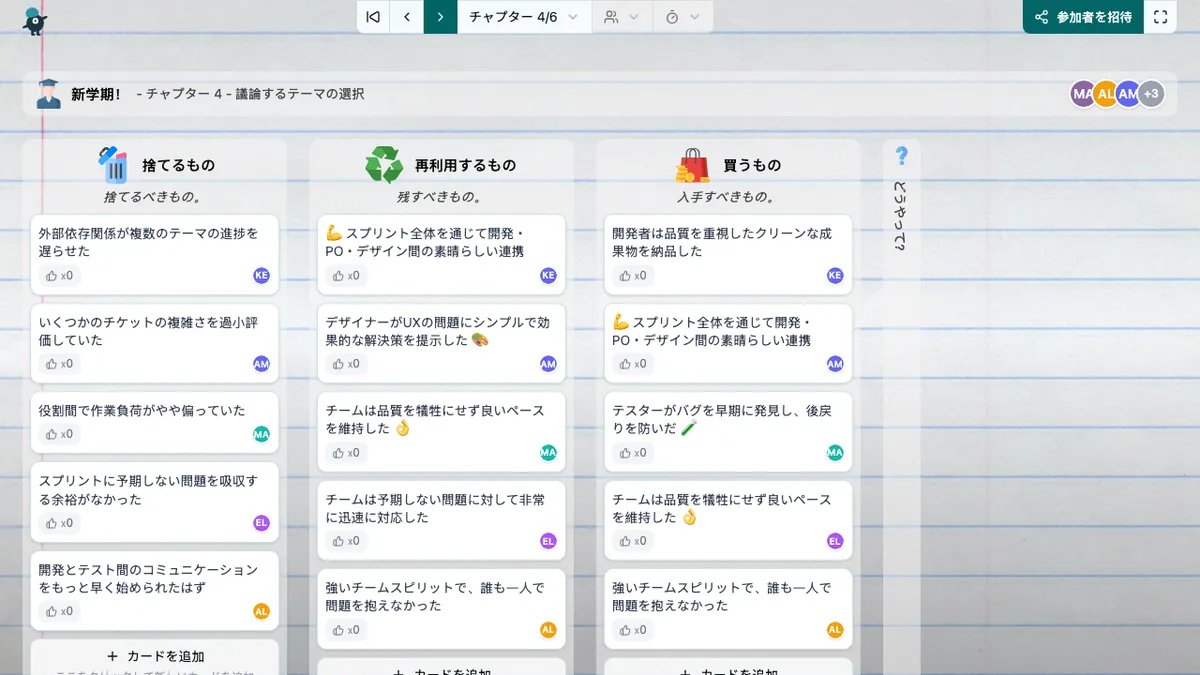Click the KE avatar on 開発者は品質 card
This screenshot has height=675, width=1200.
835,276
